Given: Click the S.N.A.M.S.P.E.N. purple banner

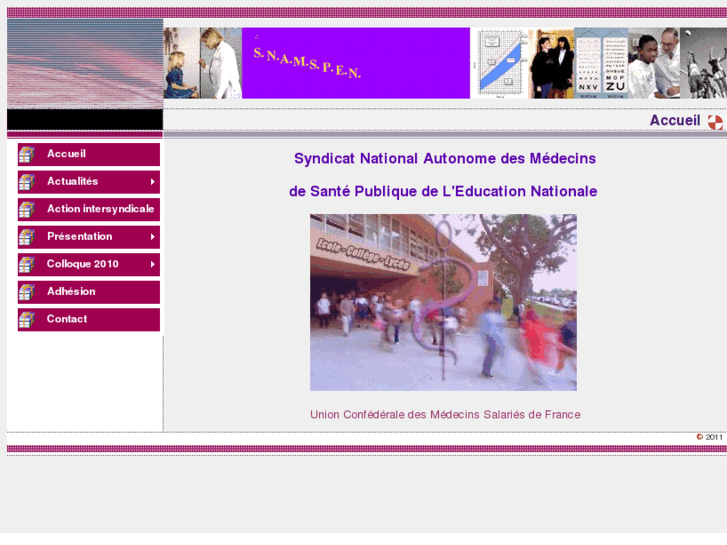Looking at the screenshot, I should pos(356,63).
